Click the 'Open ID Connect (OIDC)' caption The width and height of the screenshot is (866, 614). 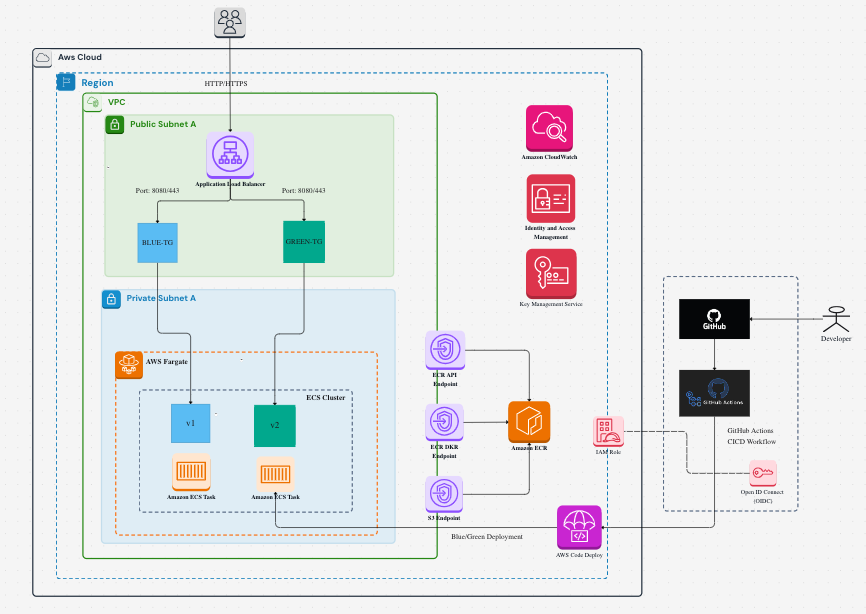763,496
